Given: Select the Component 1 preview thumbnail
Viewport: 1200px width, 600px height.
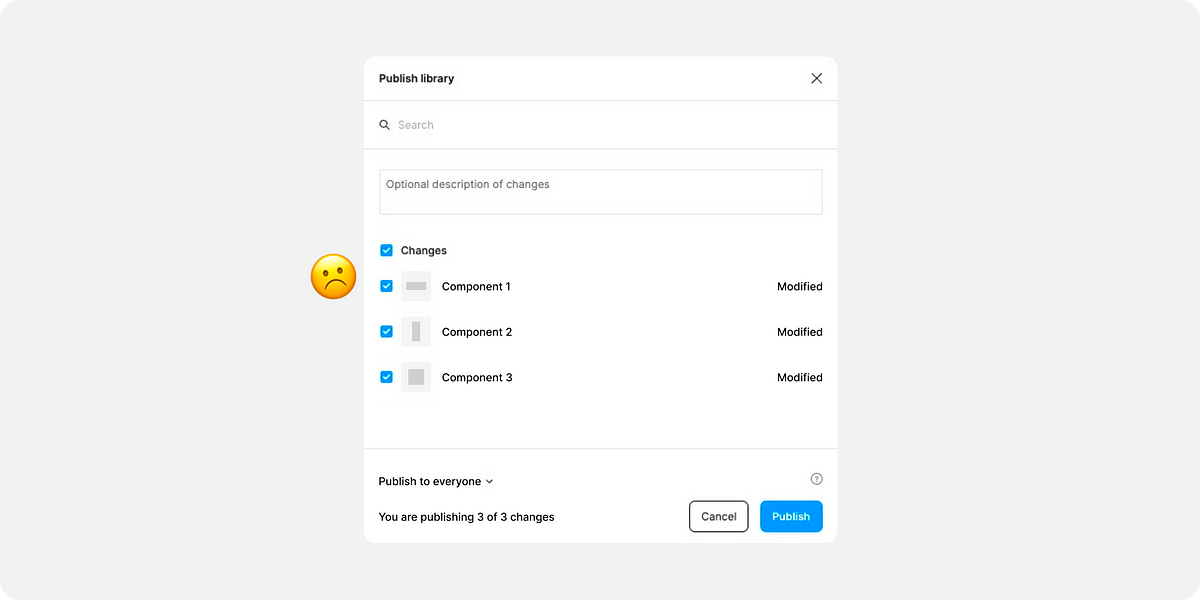Looking at the screenshot, I should 416,286.
